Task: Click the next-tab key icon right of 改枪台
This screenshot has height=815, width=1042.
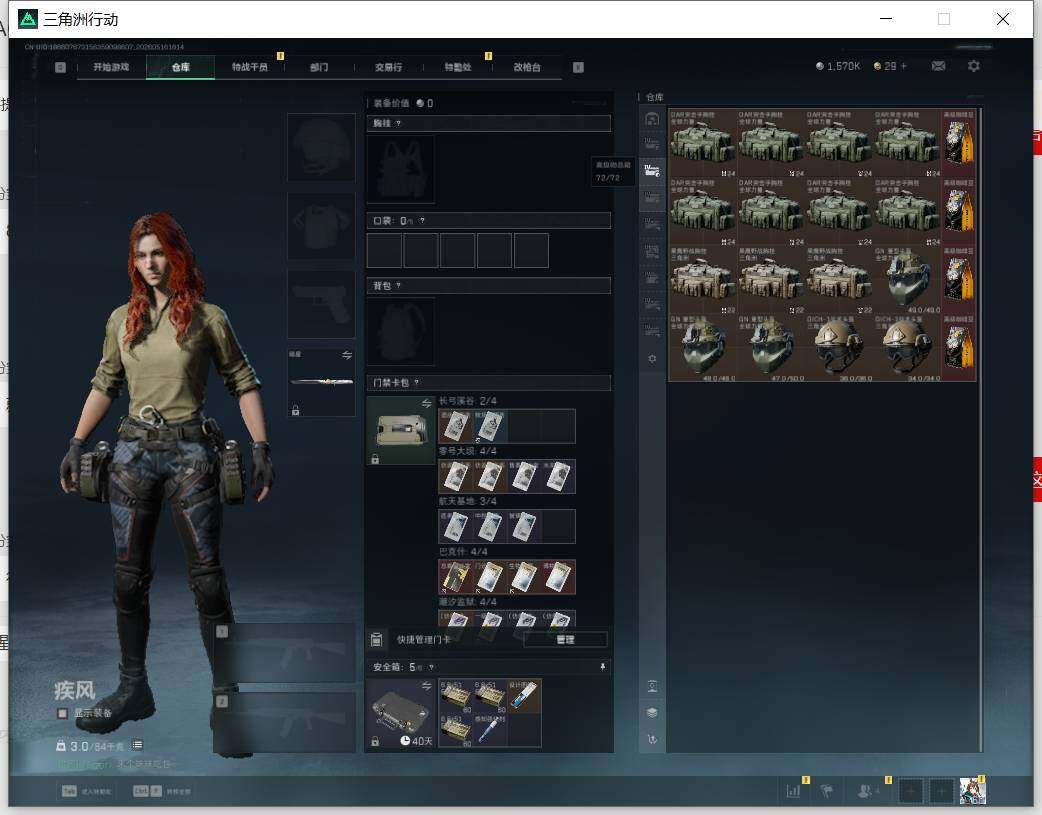Action: (578, 67)
